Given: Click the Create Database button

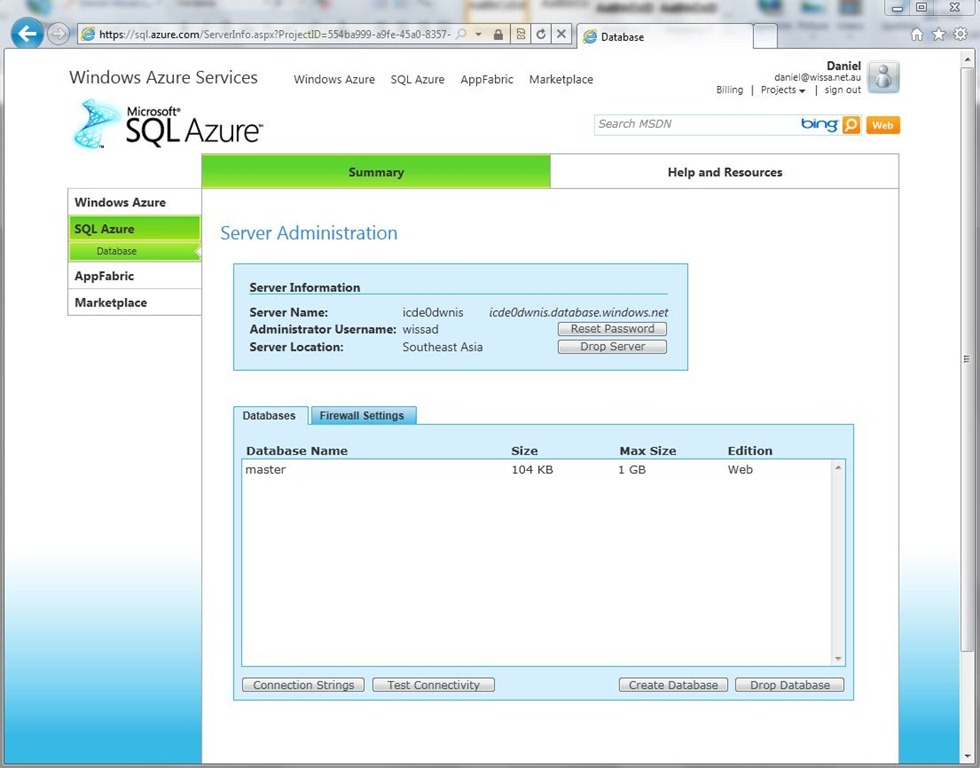Looking at the screenshot, I should pyautogui.click(x=673, y=685).
